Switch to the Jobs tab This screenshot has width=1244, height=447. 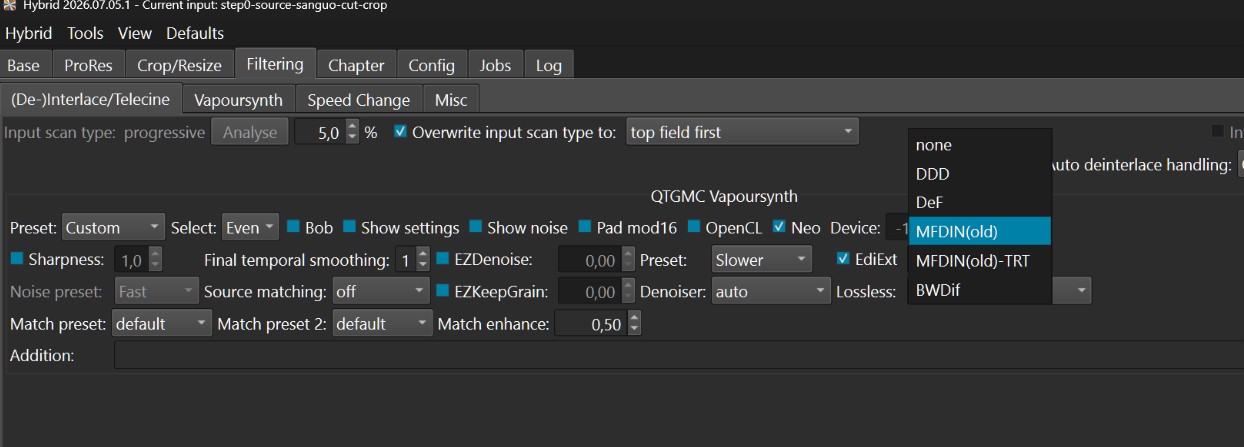pyautogui.click(x=495, y=65)
